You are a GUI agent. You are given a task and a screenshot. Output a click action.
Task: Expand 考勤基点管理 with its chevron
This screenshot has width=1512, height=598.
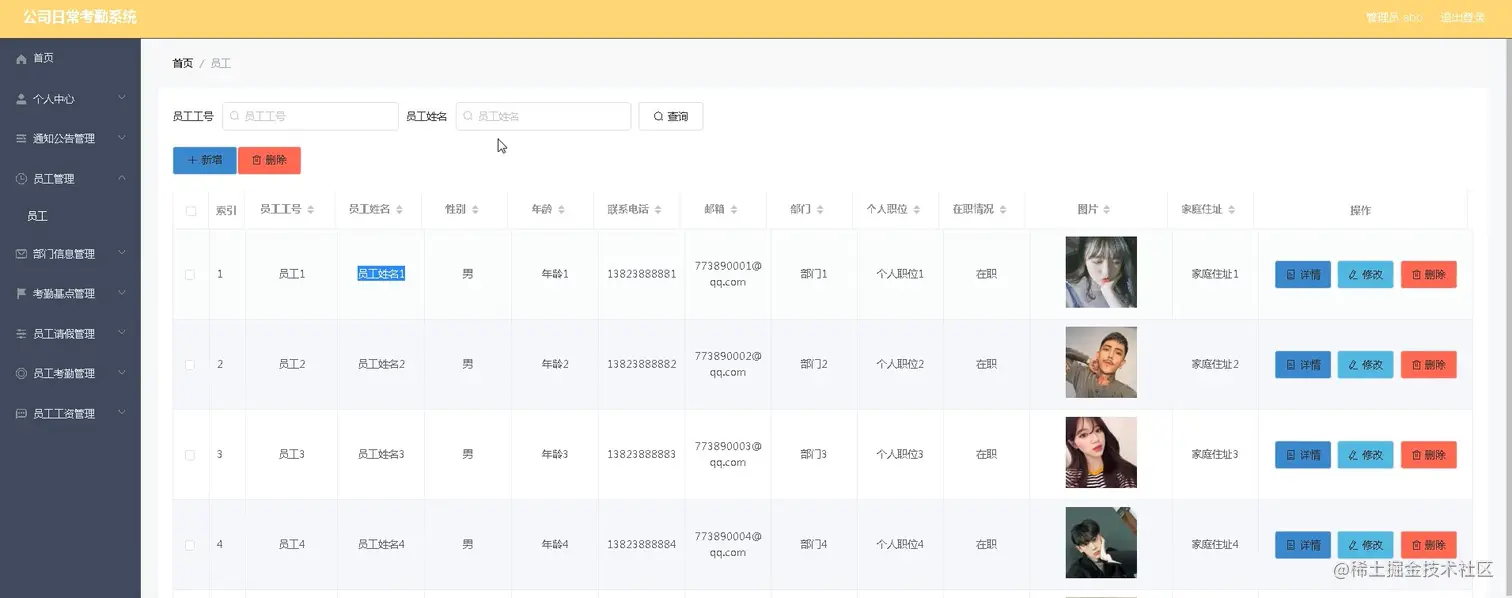pos(122,293)
